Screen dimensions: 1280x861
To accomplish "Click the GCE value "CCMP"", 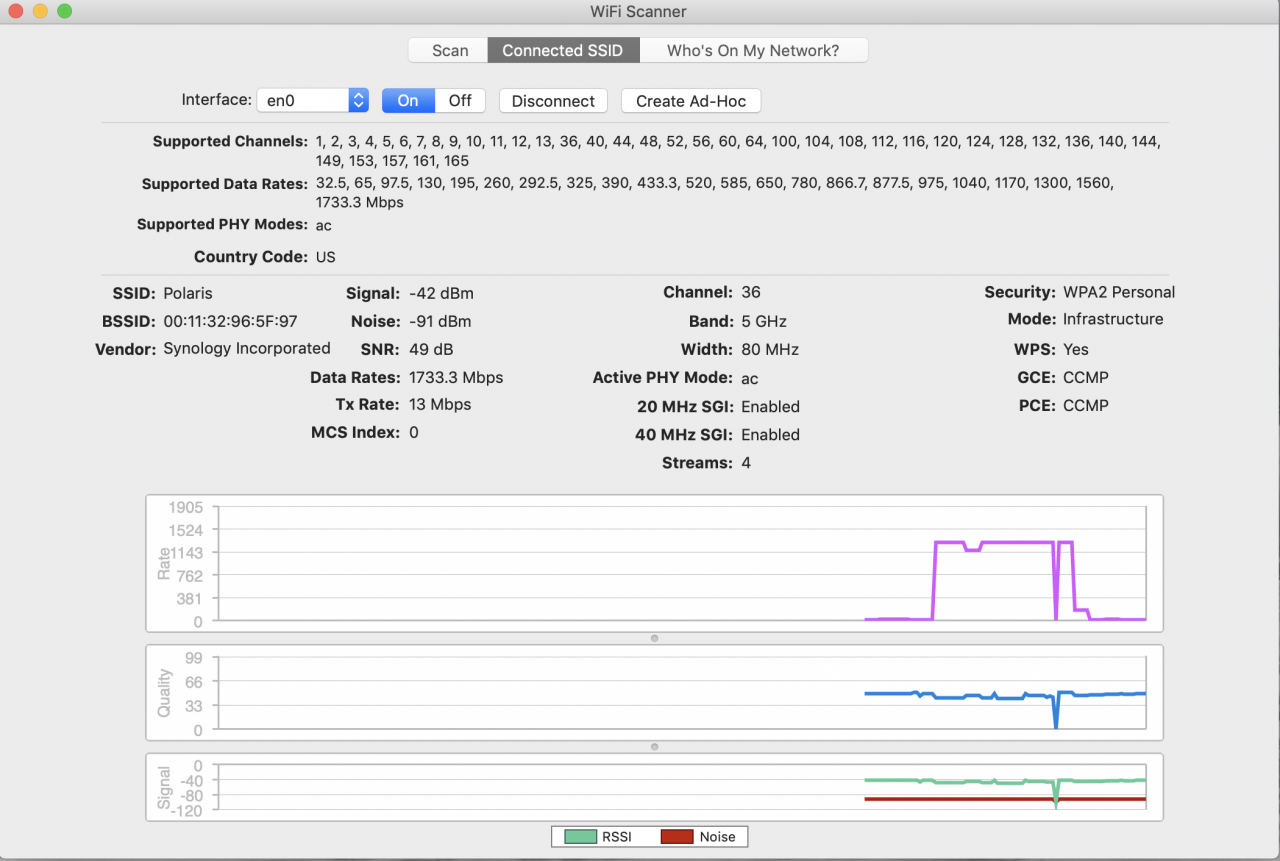I will (x=1086, y=377).
